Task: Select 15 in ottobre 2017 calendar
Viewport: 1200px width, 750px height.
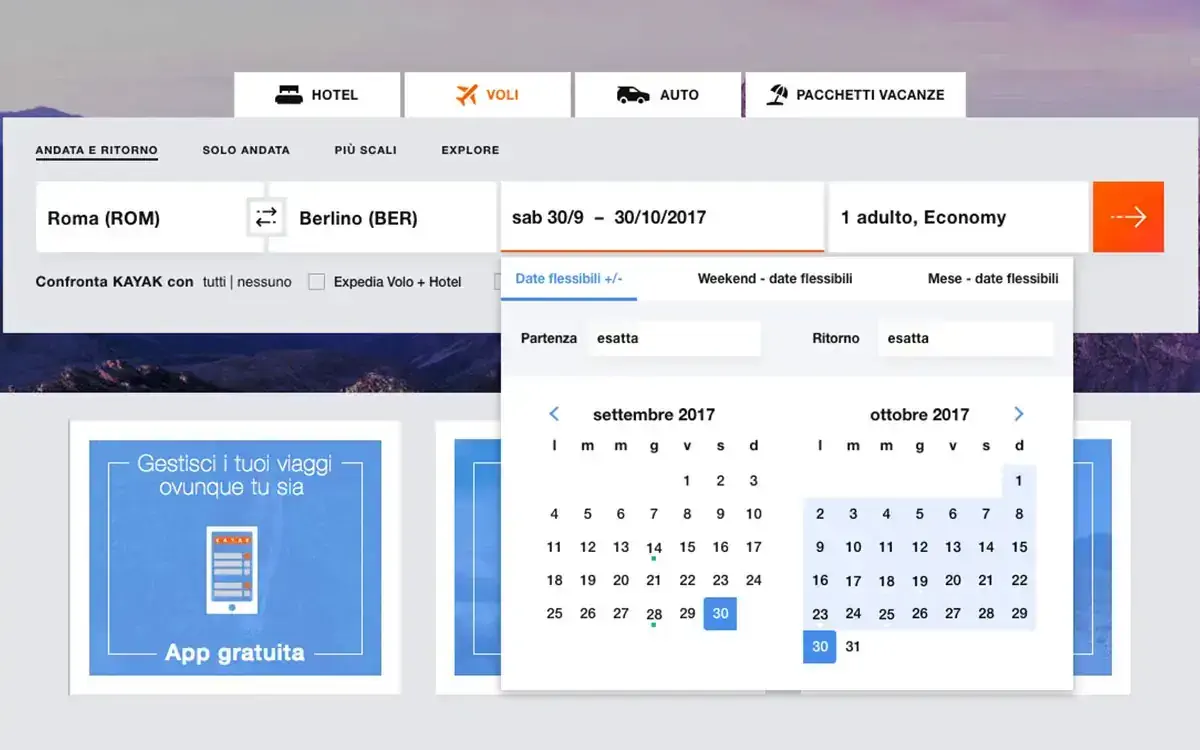Action: (1019, 547)
